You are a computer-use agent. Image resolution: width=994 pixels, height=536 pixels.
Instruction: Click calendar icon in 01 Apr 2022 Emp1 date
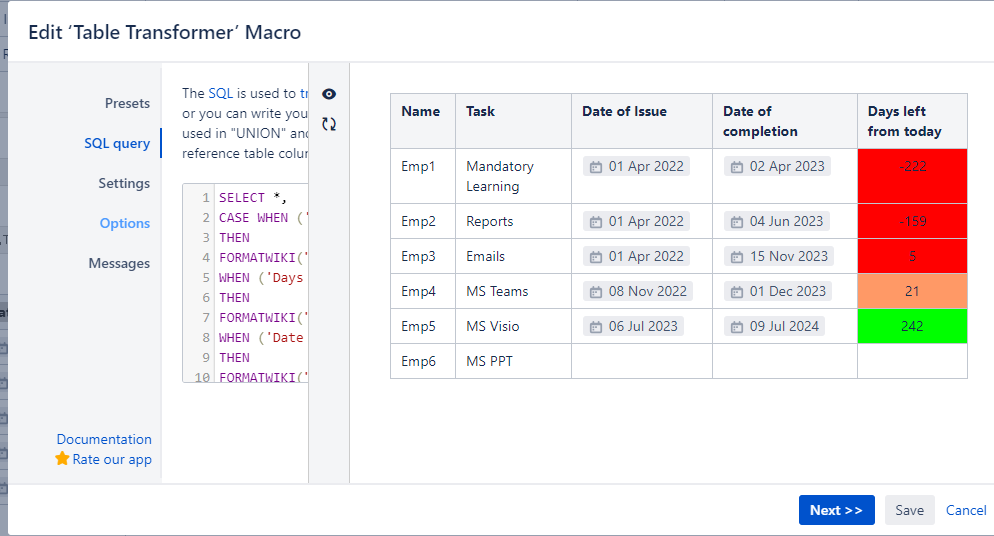point(596,166)
